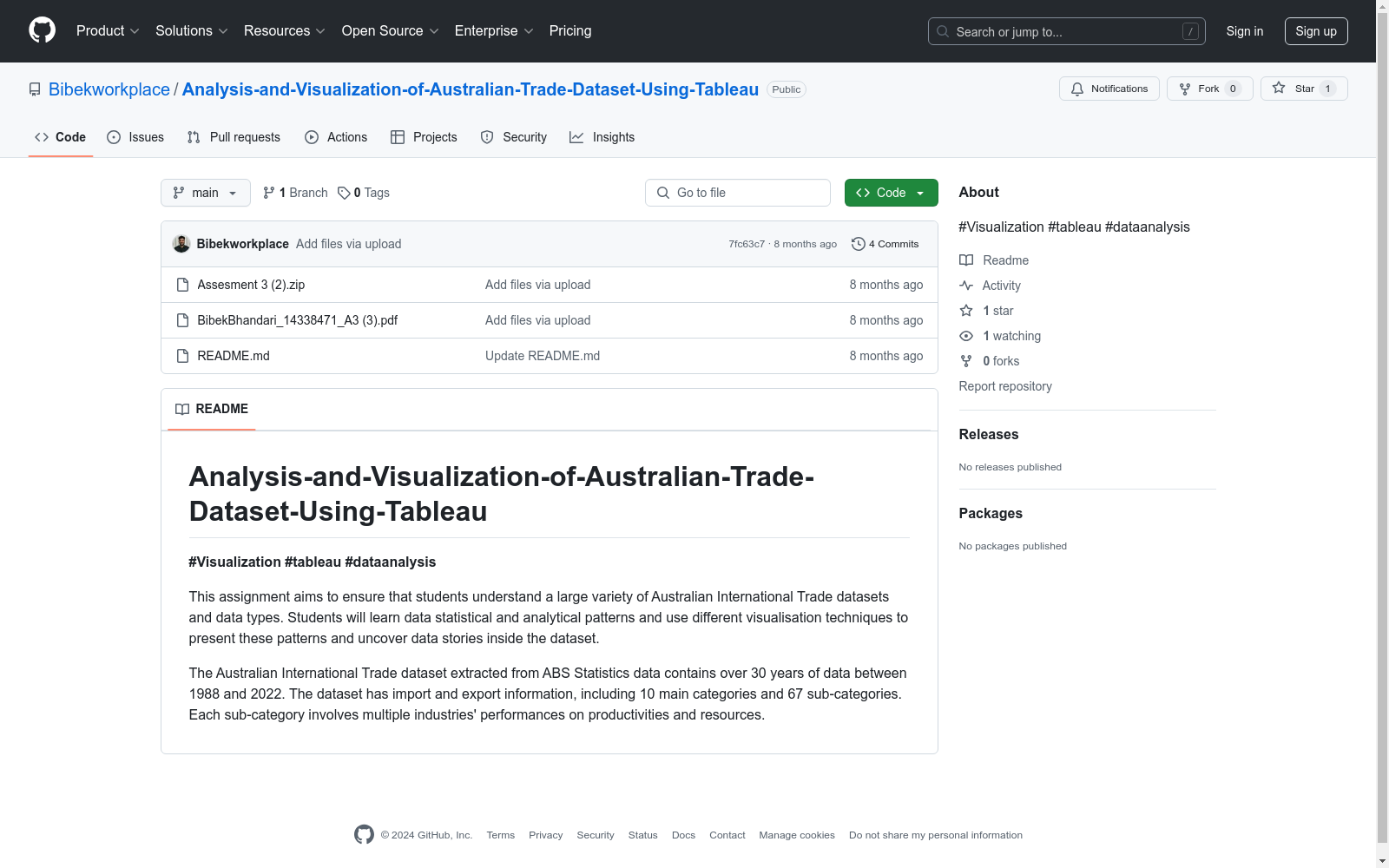Click the Notifications bell button
Image resolution: width=1389 pixels, height=868 pixels.
pyautogui.click(x=1109, y=89)
